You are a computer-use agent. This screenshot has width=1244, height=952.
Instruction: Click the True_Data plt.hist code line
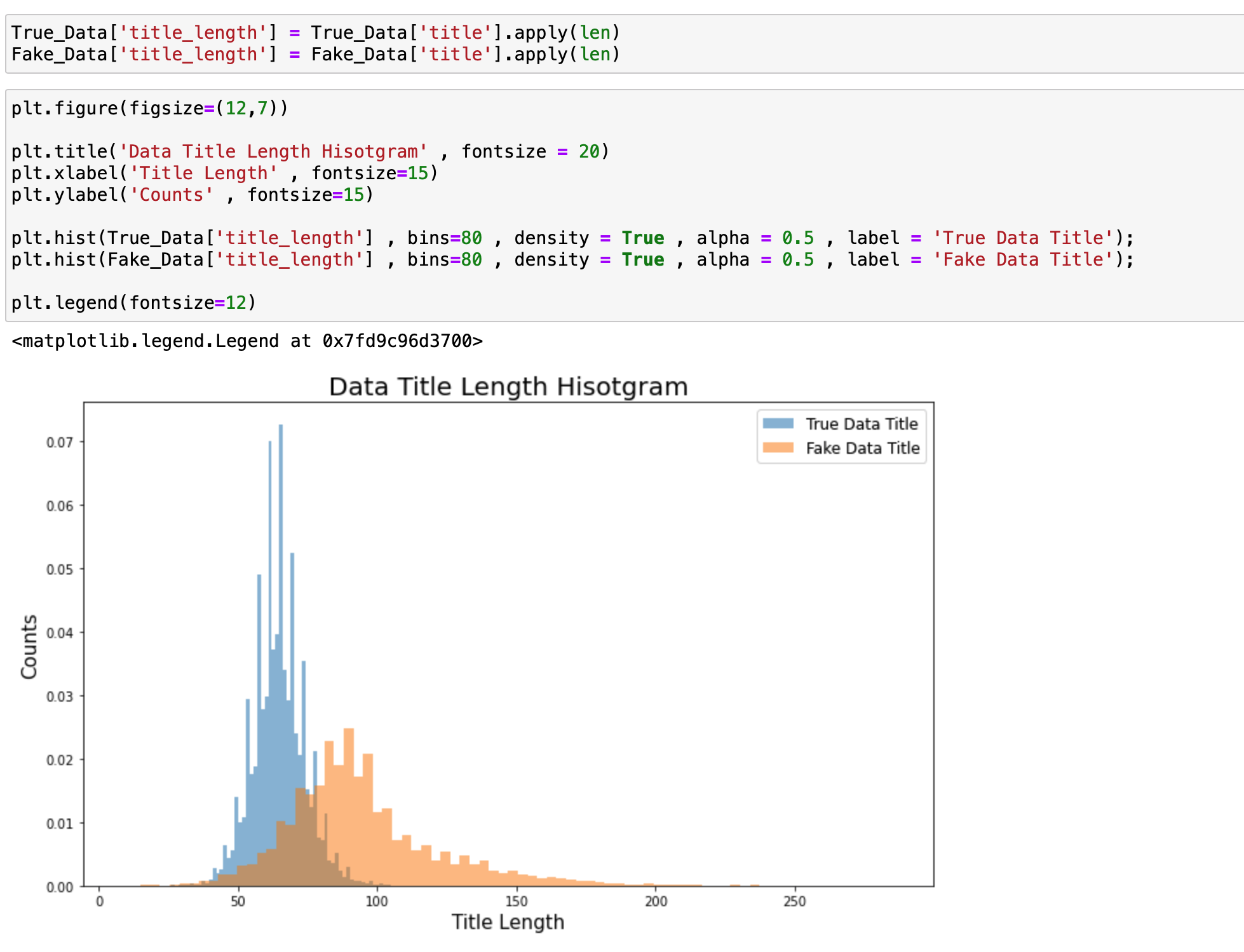tap(572, 238)
